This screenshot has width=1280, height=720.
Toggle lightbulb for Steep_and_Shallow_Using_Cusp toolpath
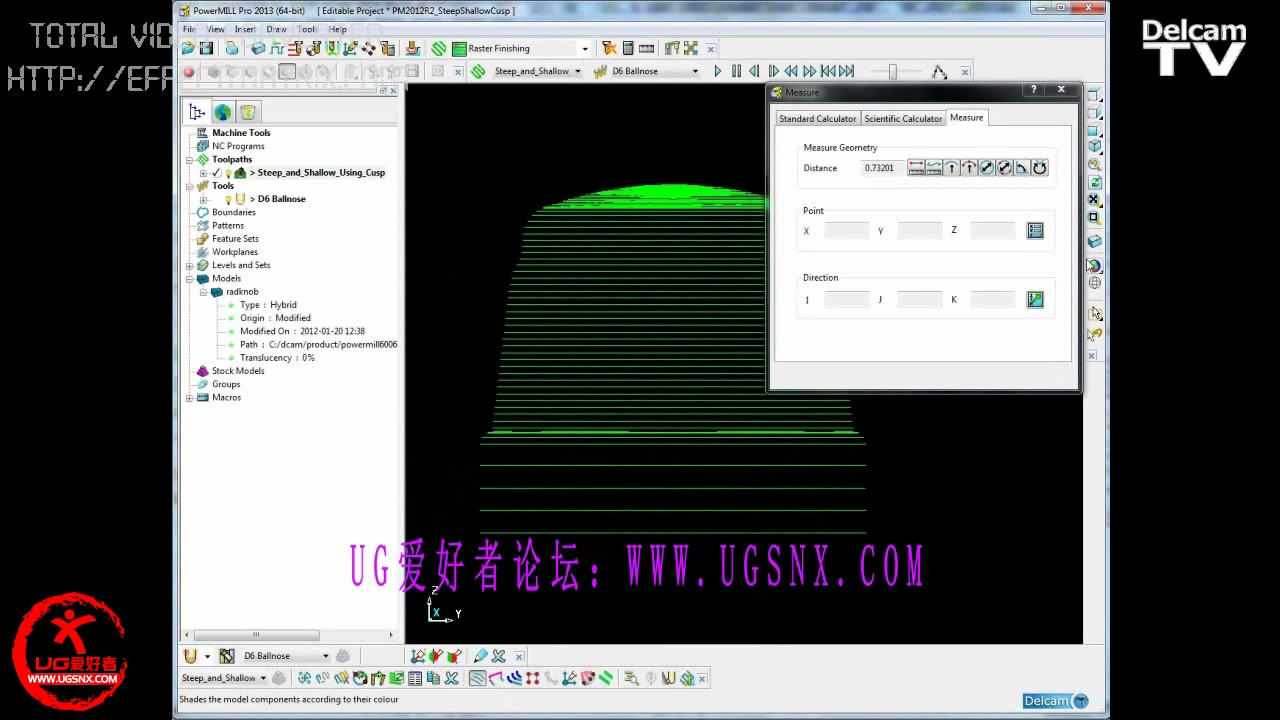pyautogui.click(x=228, y=173)
